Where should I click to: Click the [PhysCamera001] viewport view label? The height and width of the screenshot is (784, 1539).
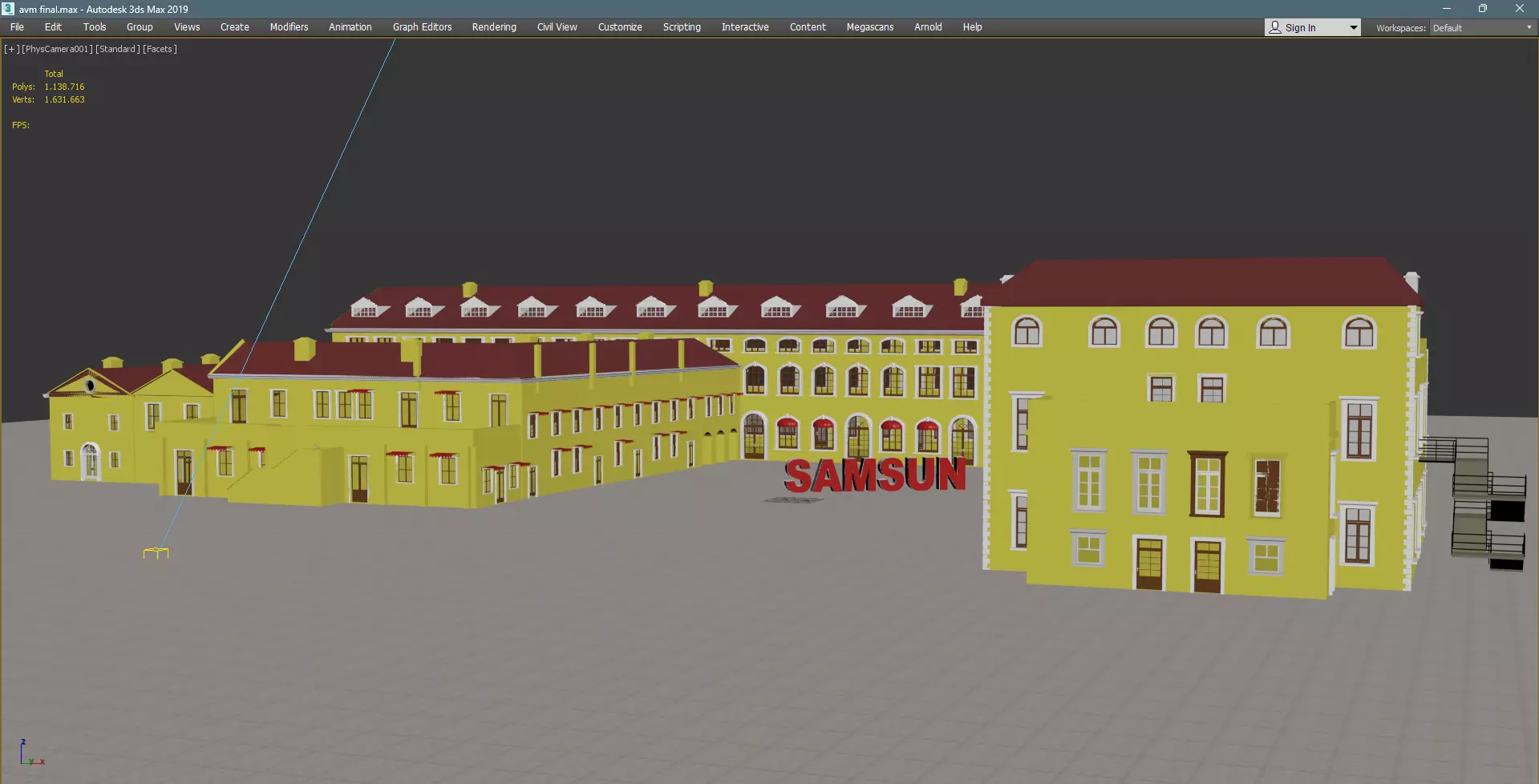[x=57, y=49]
